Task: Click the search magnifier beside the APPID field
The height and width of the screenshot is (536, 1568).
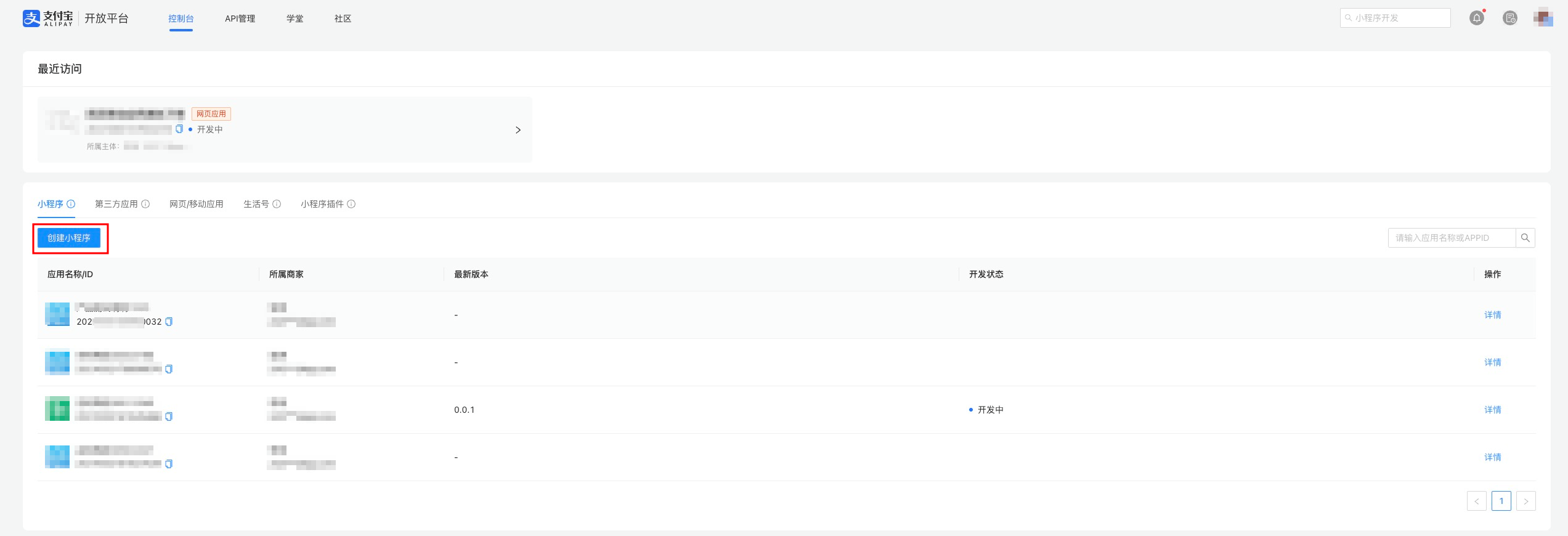Action: pos(1525,238)
